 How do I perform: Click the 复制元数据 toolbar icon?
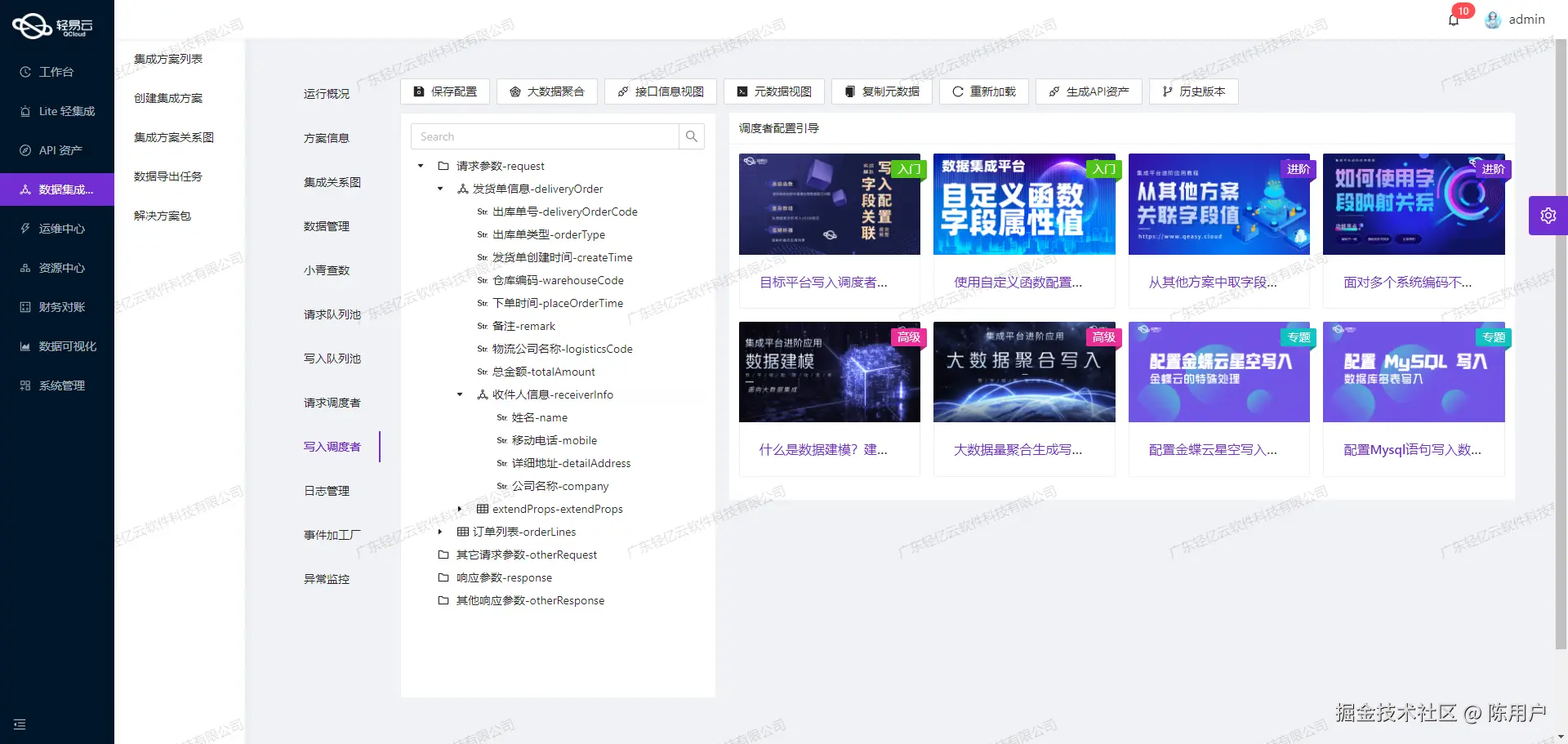[881, 91]
